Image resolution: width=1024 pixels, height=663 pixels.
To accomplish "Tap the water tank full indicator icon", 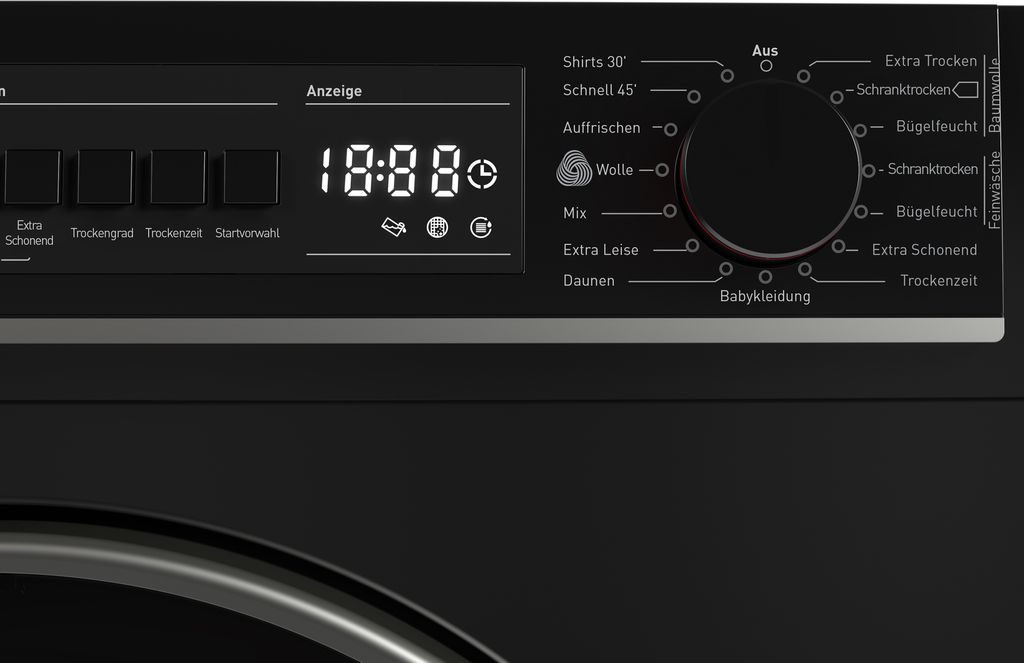I will point(394,227).
